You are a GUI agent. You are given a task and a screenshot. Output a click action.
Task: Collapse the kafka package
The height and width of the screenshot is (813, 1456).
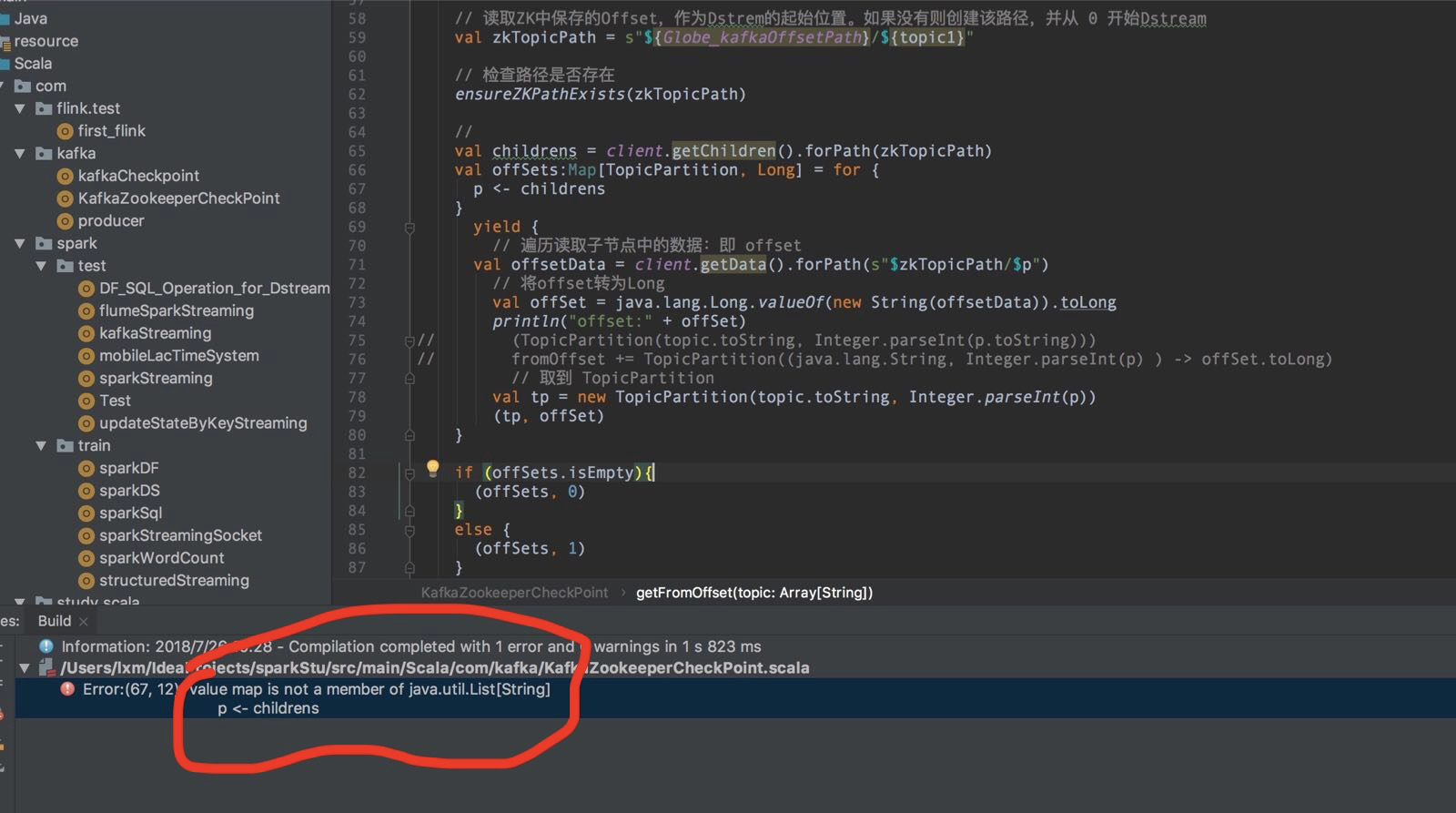(20, 153)
